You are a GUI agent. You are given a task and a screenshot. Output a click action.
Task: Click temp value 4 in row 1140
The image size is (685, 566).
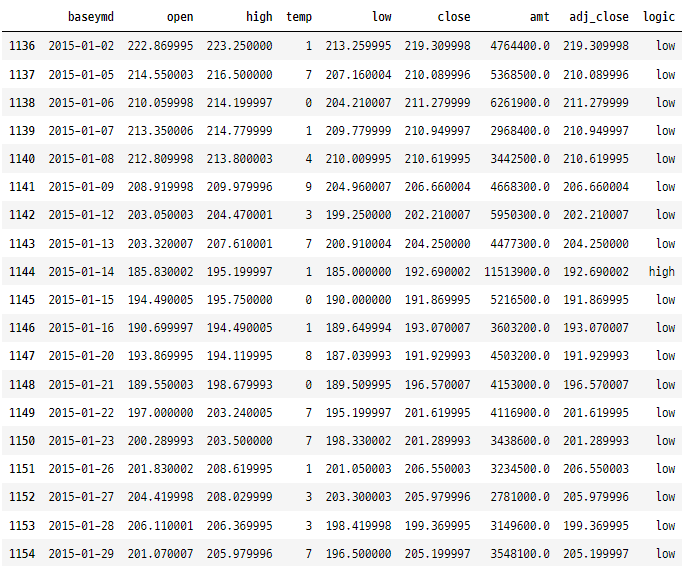click(308, 158)
